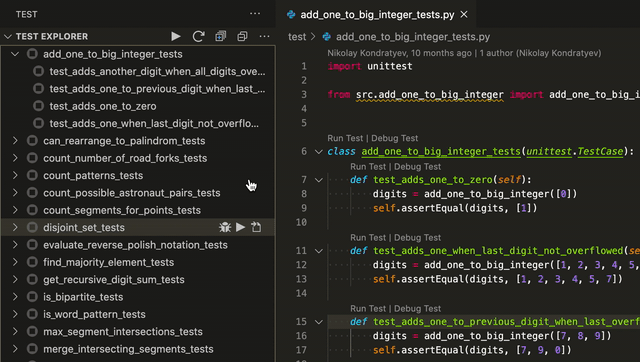Select add_one_to_big_integer_tests.py editor tab
The image size is (640, 362).
pyautogui.click(x=377, y=15)
